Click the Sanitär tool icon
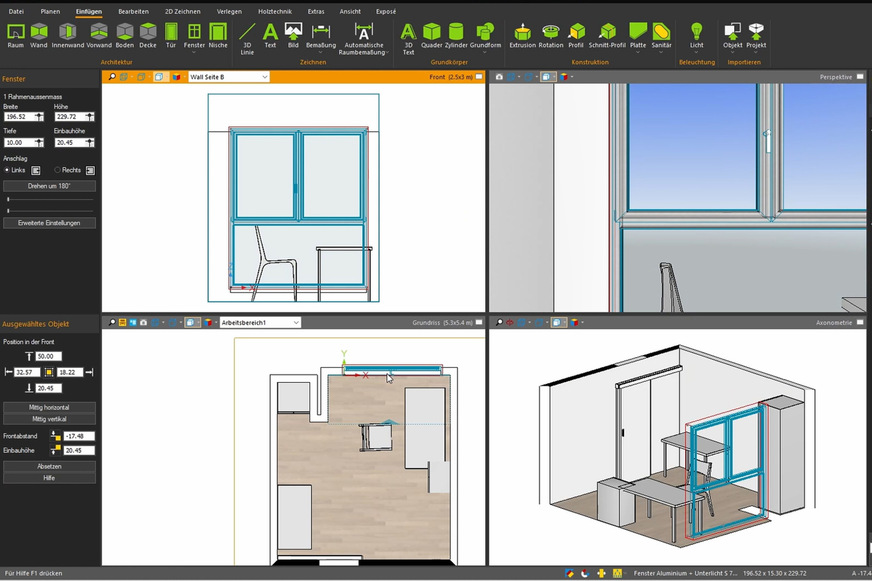This screenshot has height=581, width=872. click(x=661, y=33)
